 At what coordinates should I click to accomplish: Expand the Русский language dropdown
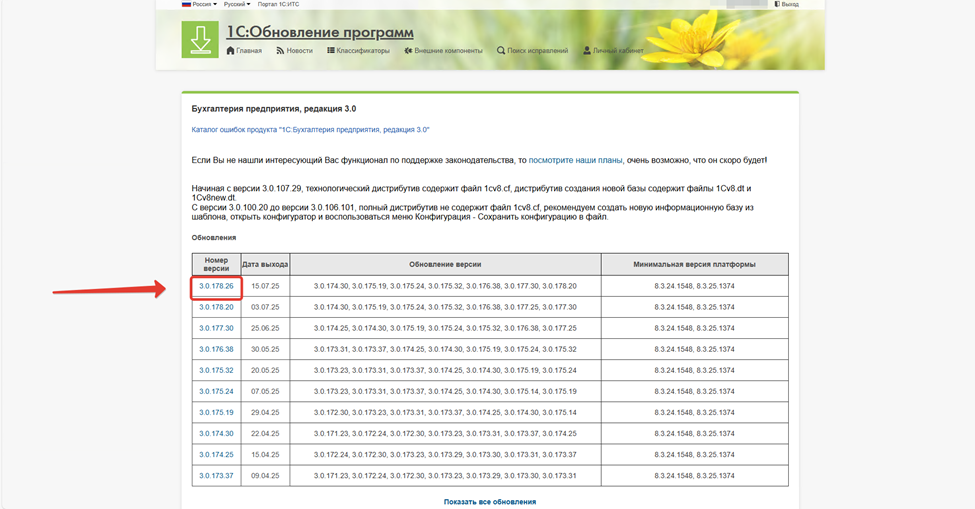[237, 4]
